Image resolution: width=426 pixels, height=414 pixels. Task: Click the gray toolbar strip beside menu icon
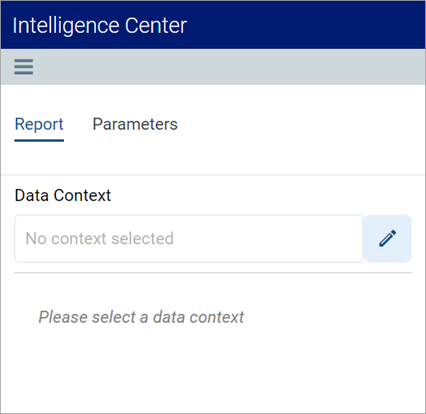tap(229, 67)
